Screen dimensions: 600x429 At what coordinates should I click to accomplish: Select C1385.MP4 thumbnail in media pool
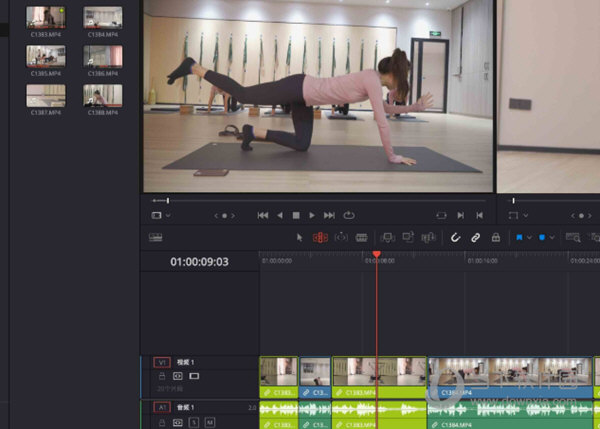[x=46, y=56]
